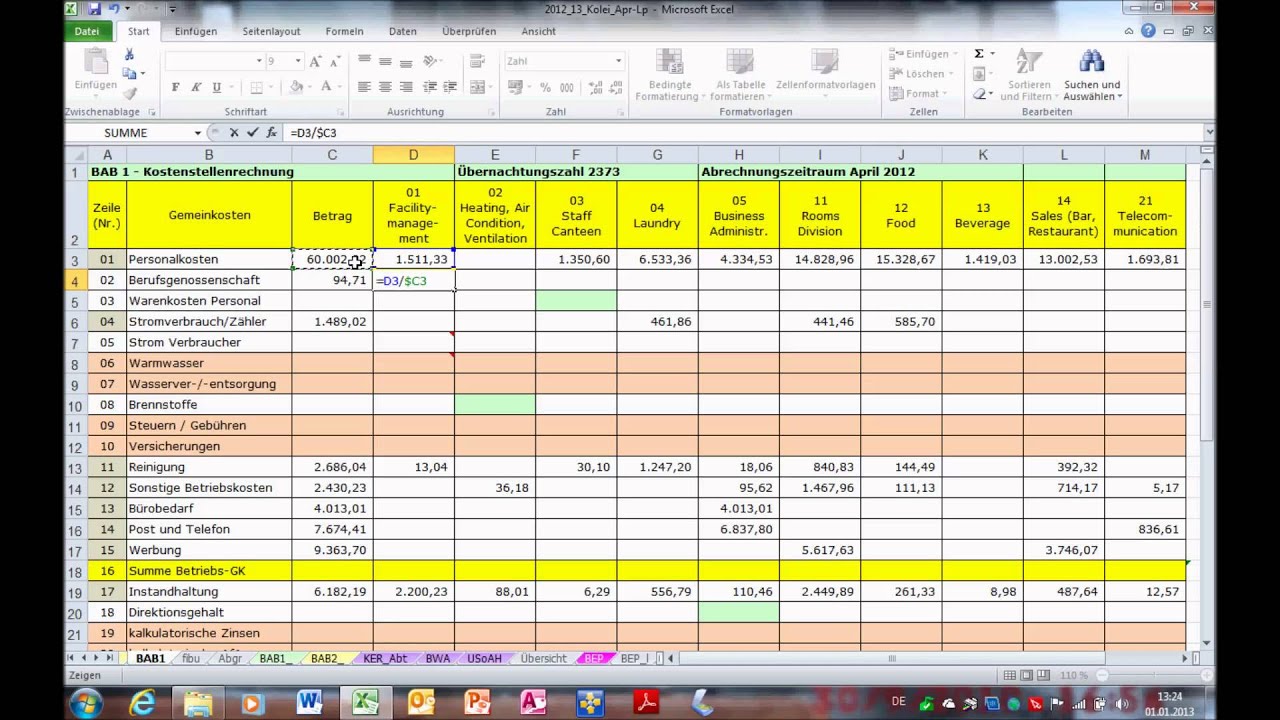The width and height of the screenshot is (1280, 720).
Task: Switch to the Einfügen ribbon tab
Action: pos(196,31)
